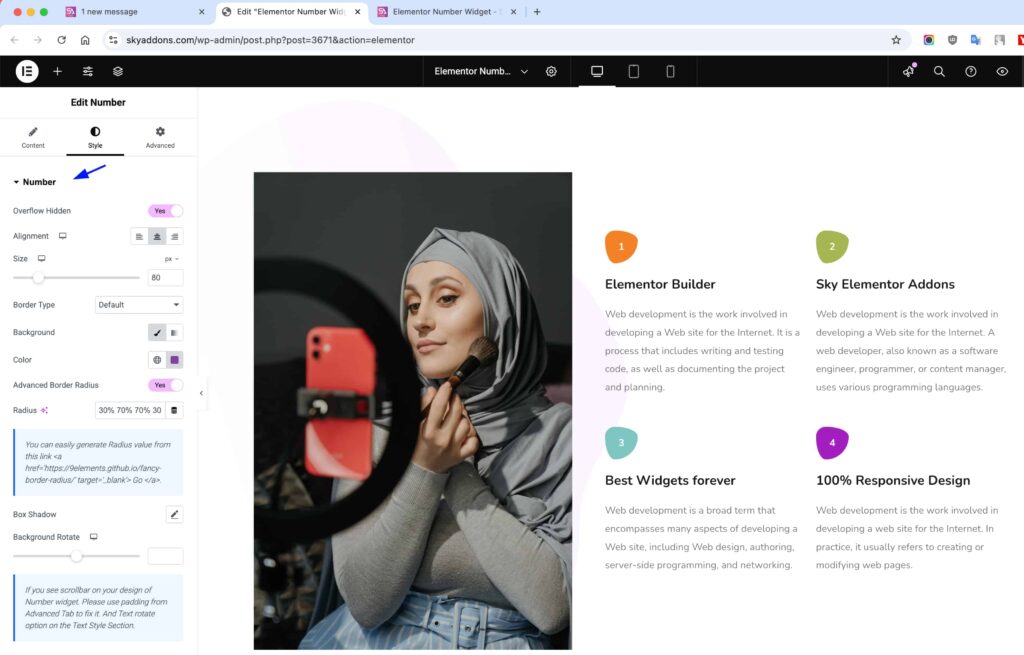Click responsive device icon beside Alignment
Image resolution: width=1024 pixels, height=655 pixels.
pyautogui.click(x=63, y=236)
